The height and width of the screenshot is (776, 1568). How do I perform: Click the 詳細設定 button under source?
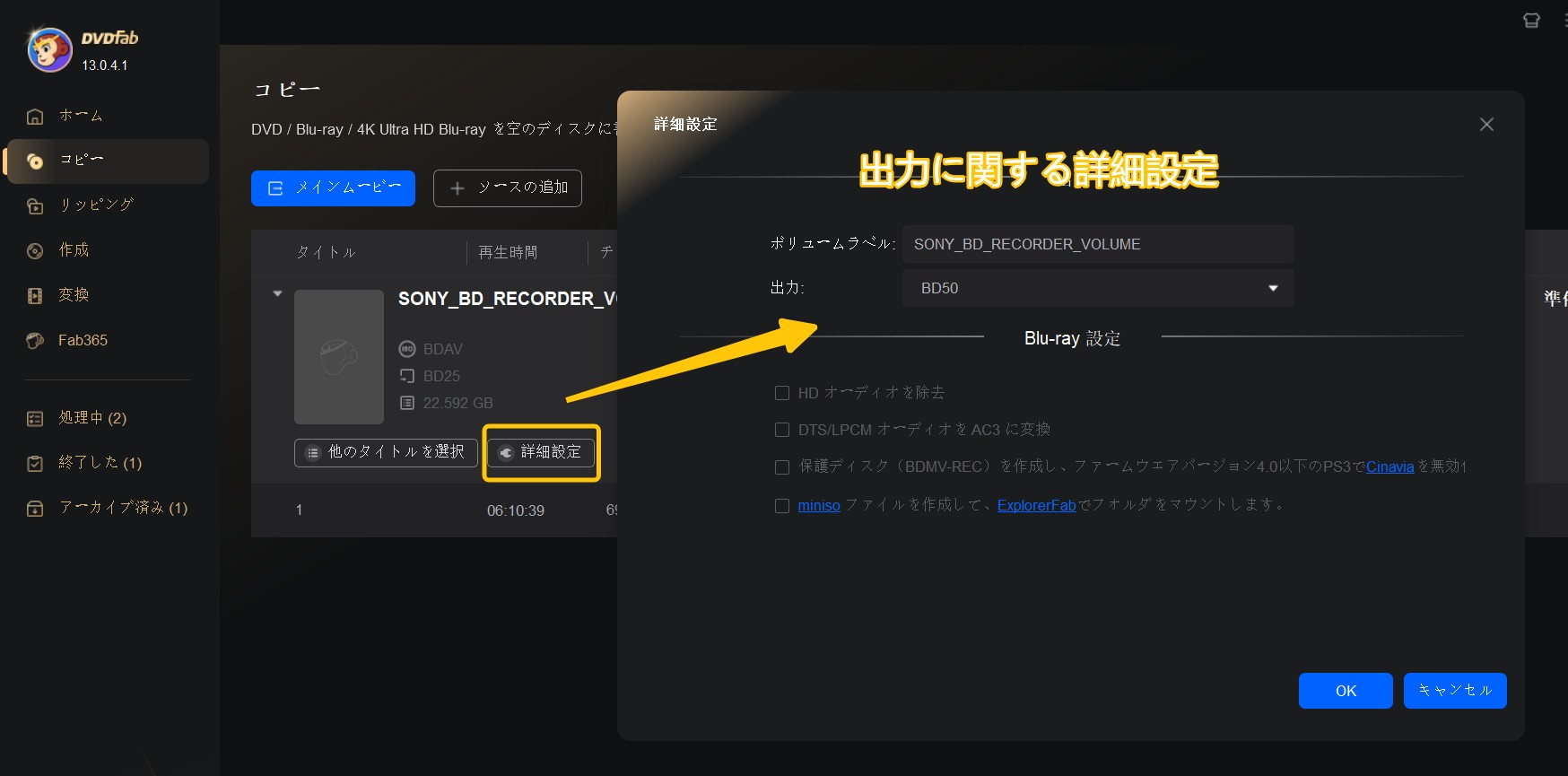[x=541, y=452]
